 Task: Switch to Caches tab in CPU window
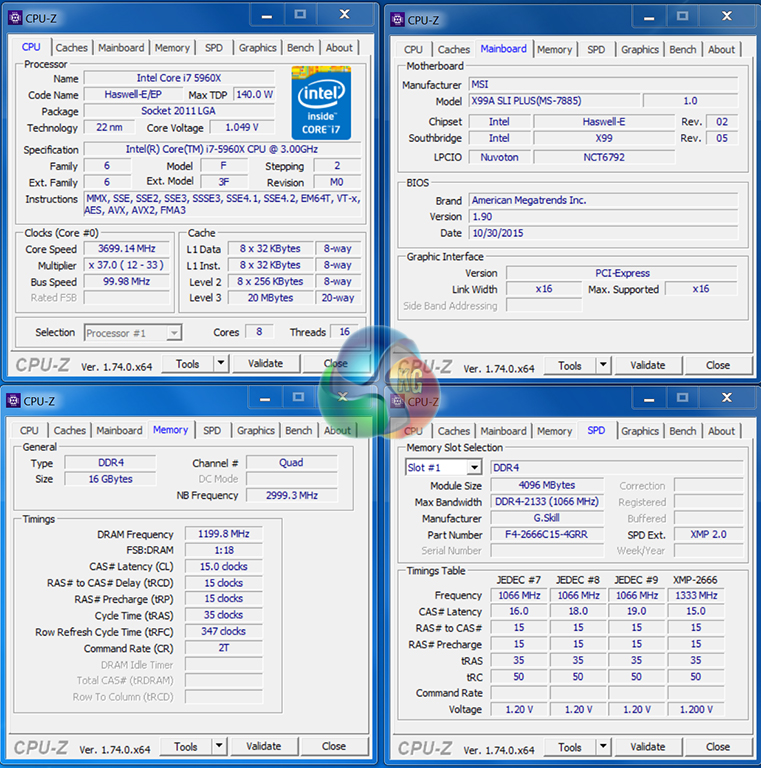pyautogui.click(x=71, y=48)
